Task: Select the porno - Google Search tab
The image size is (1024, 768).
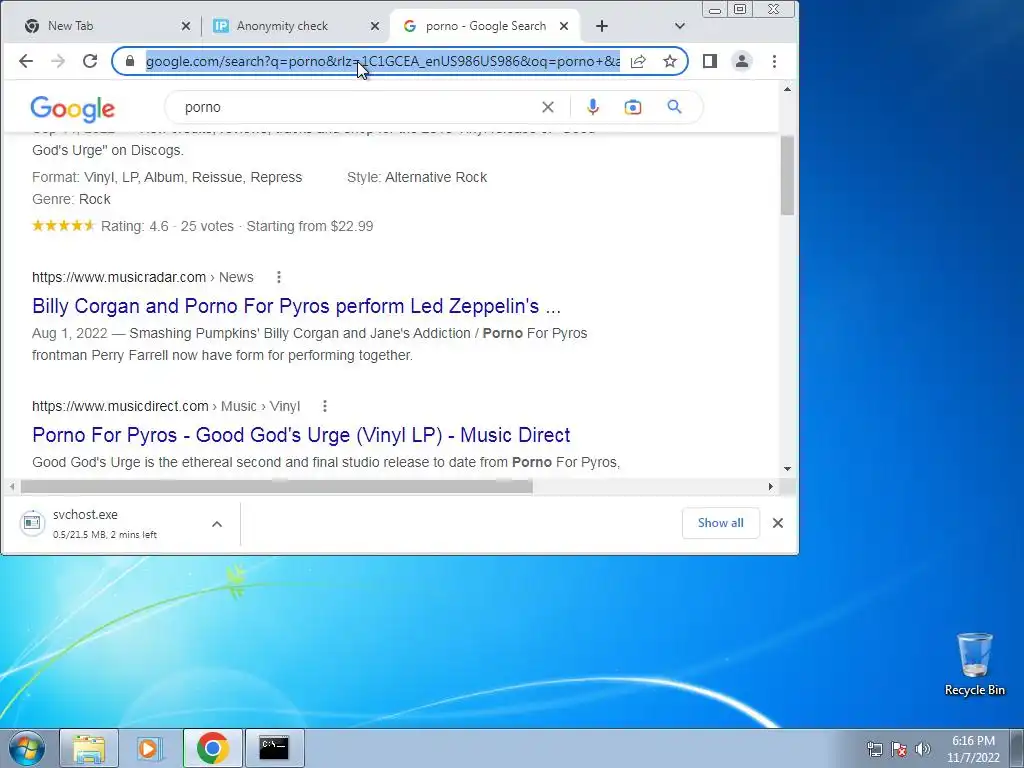Action: [485, 26]
